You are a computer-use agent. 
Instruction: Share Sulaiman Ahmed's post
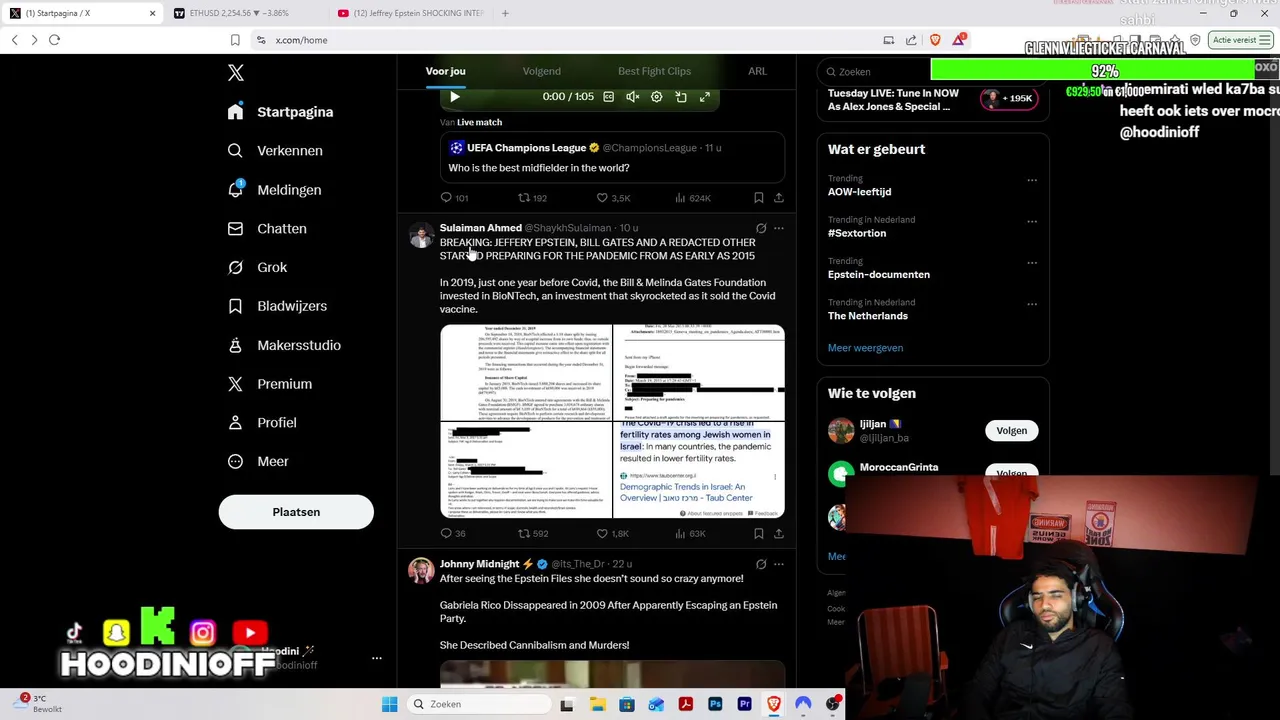pos(779,534)
